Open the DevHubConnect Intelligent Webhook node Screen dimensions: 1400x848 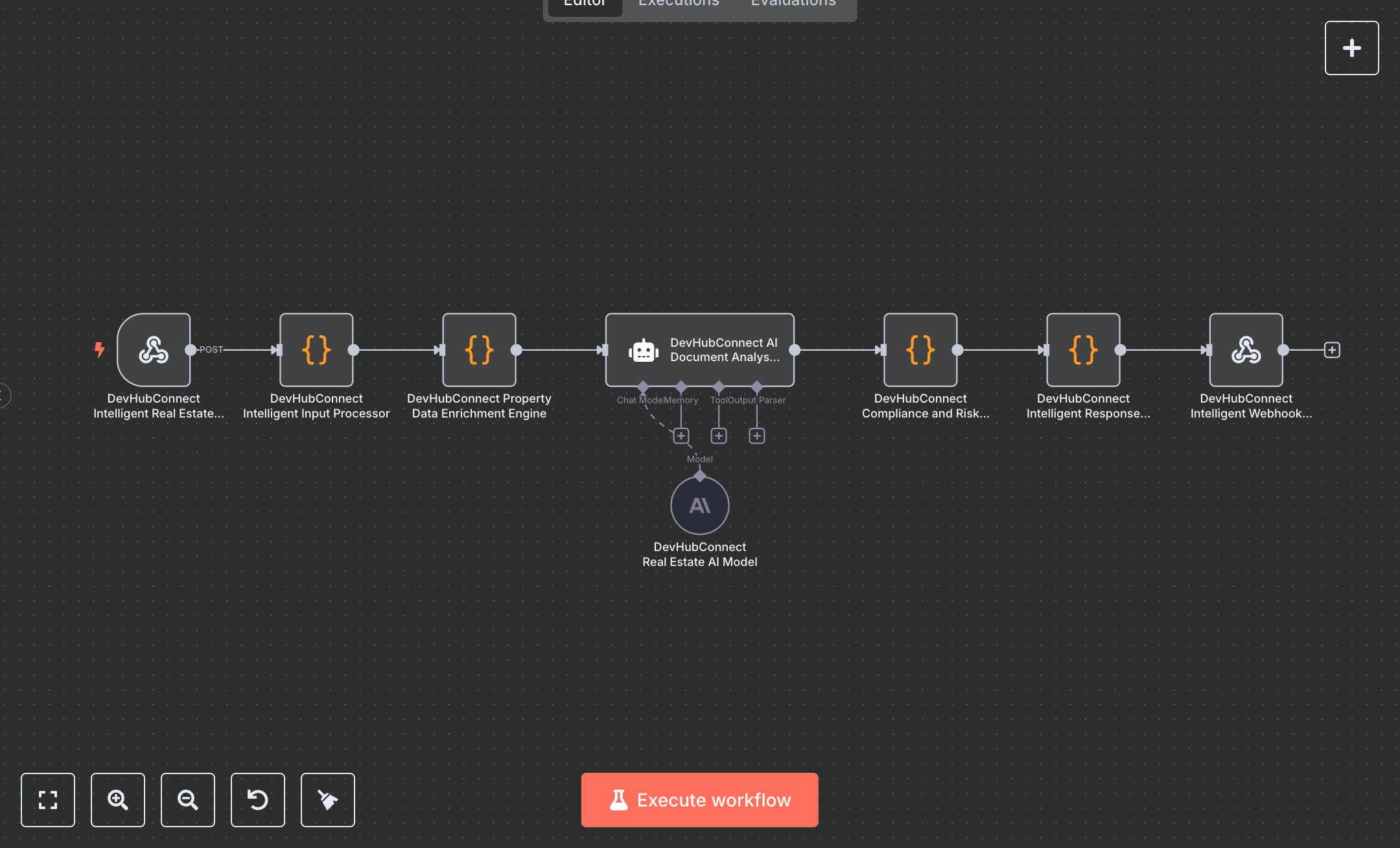click(x=1246, y=350)
